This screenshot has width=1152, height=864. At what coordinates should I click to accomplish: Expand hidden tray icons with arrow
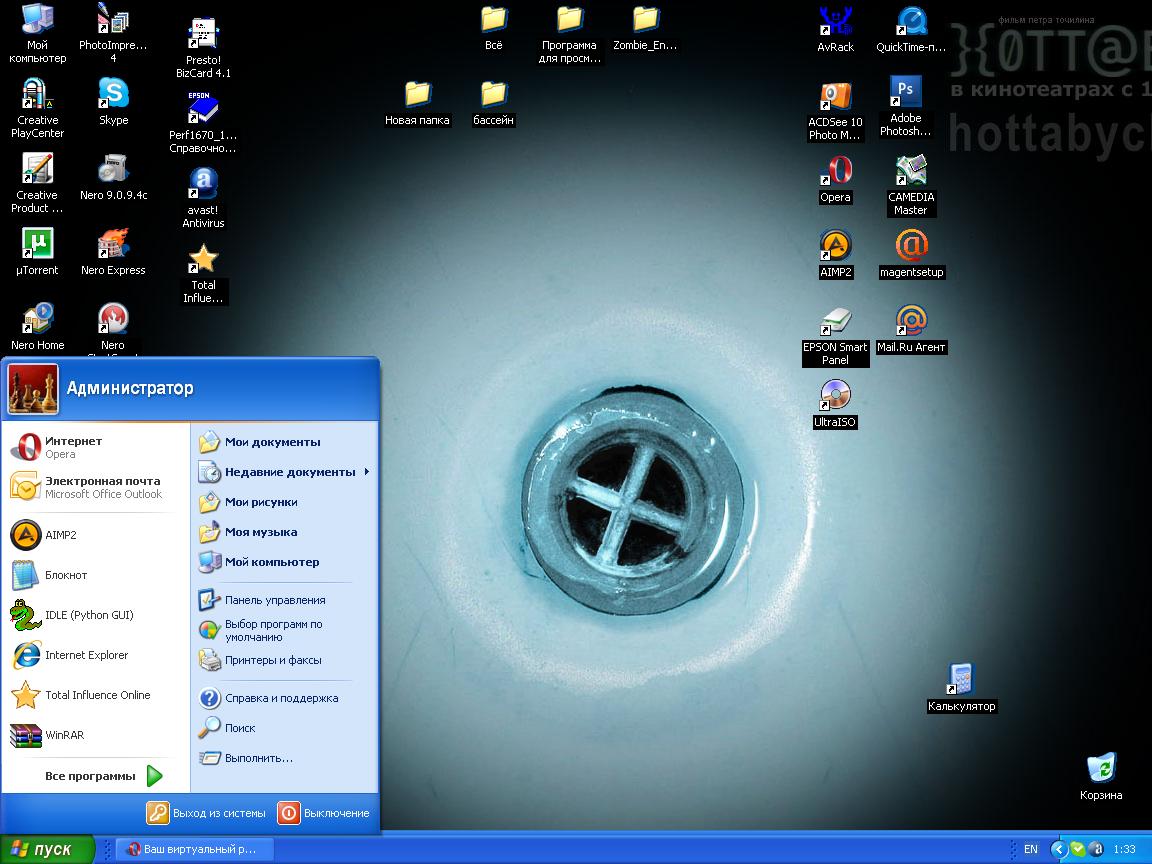coord(1058,849)
